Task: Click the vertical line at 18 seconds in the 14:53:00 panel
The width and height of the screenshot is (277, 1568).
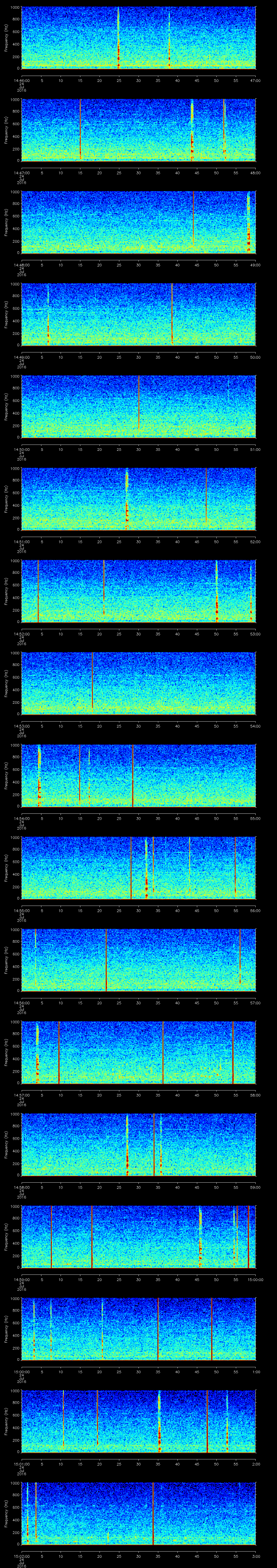Action: point(93,680)
